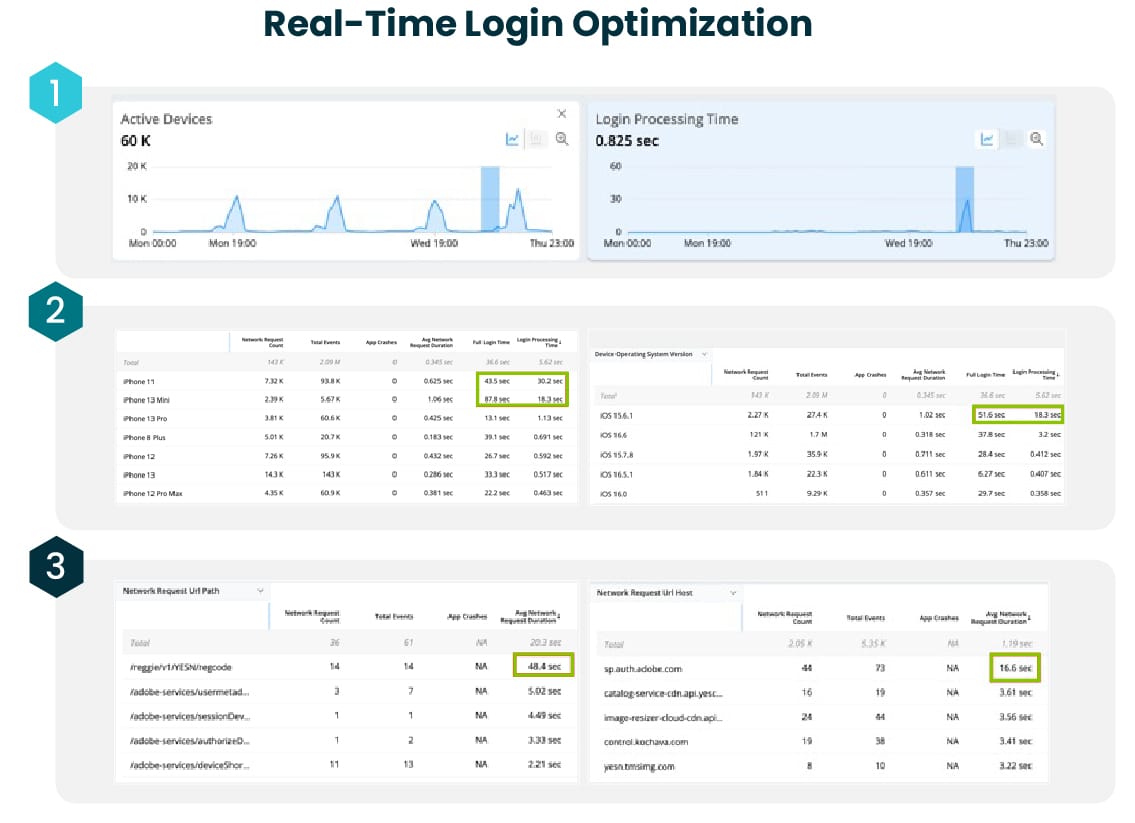Open the Device Operating System Version dropdown
The width and height of the screenshot is (1135, 823).
click(x=703, y=354)
